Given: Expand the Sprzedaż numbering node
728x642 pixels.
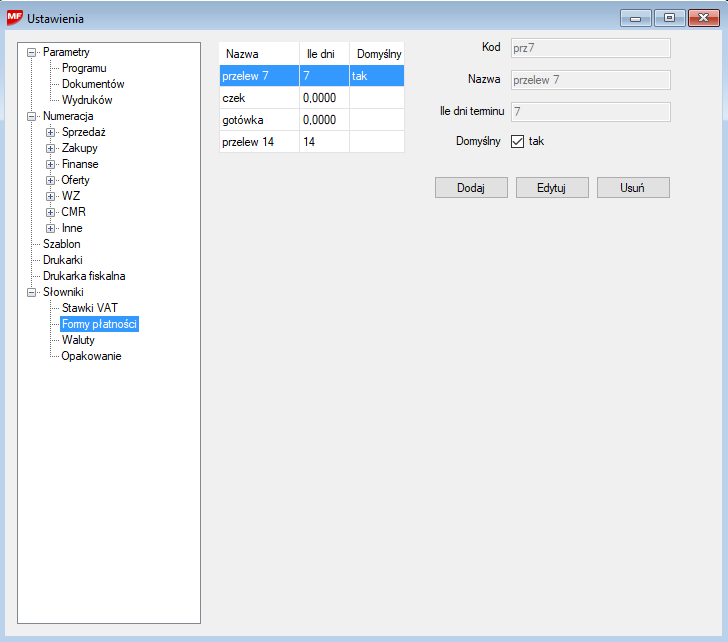Looking at the screenshot, I should pos(51,132).
